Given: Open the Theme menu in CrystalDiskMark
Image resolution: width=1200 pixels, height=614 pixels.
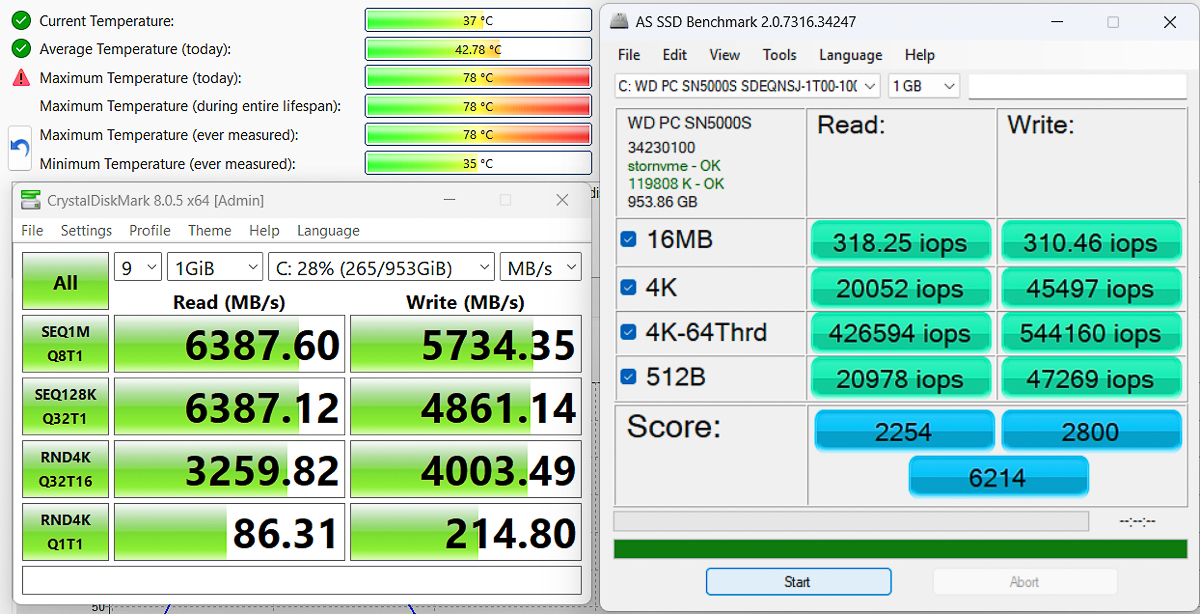Looking at the screenshot, I should pos(209,230).
